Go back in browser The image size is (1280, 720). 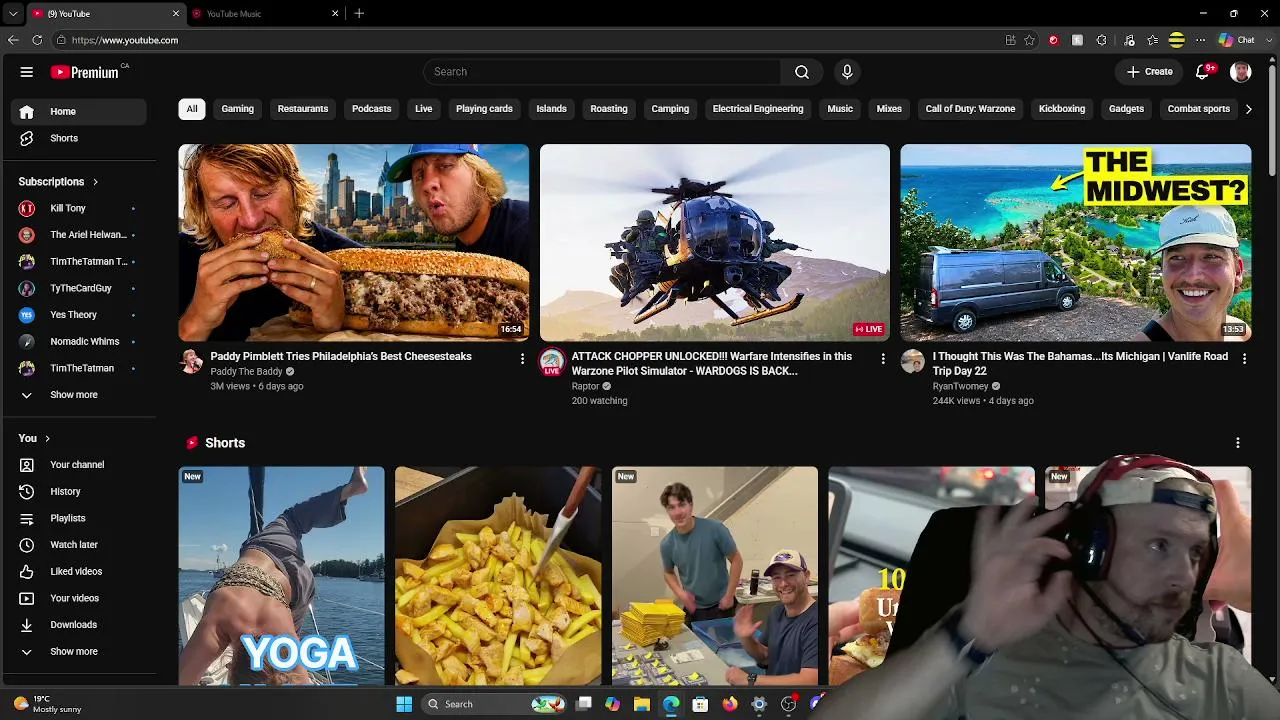tap(13, 40)
